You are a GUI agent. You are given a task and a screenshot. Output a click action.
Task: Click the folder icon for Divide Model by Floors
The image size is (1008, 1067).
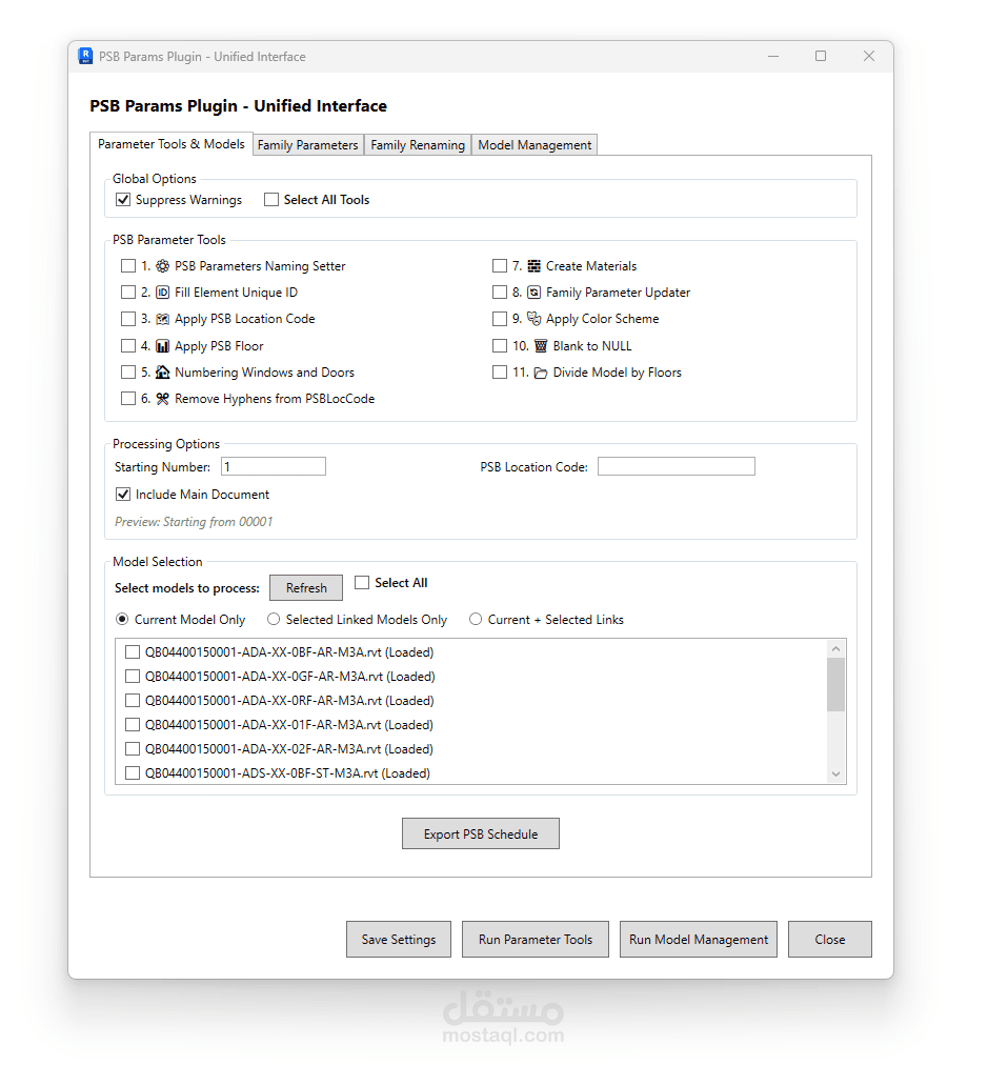pyautogui.click(x=541, y=373)
